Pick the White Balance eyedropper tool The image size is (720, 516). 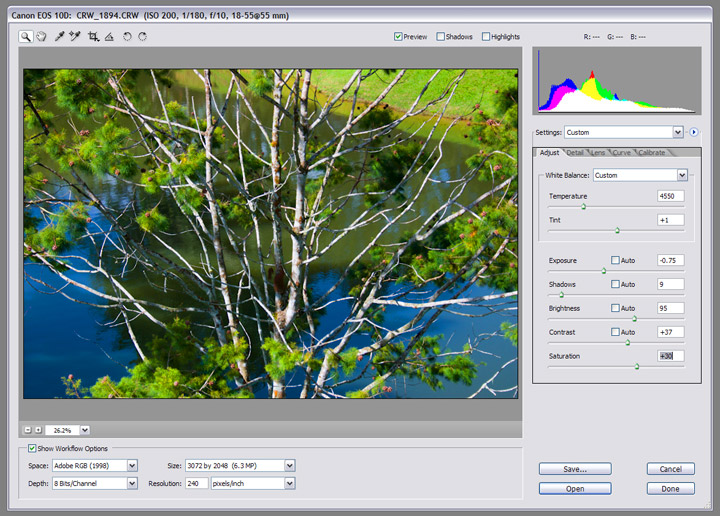[61, 37]
